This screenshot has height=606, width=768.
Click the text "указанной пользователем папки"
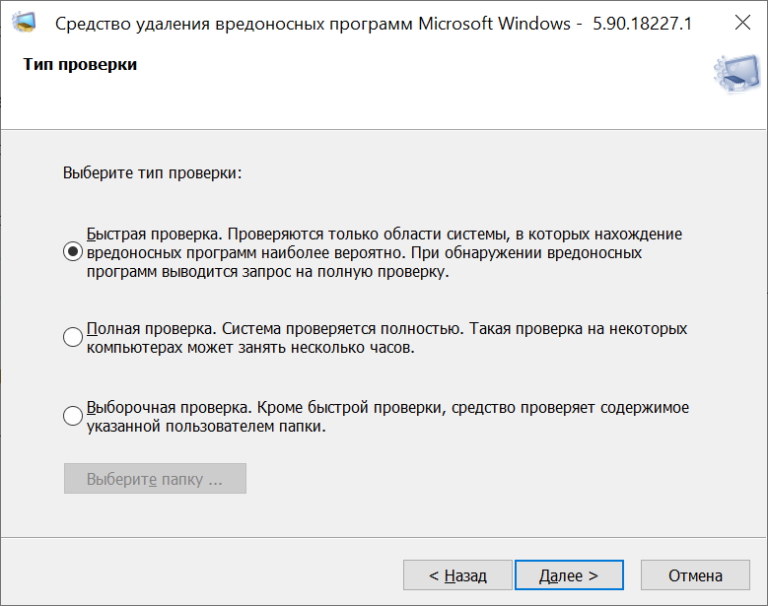pos(205,427)
